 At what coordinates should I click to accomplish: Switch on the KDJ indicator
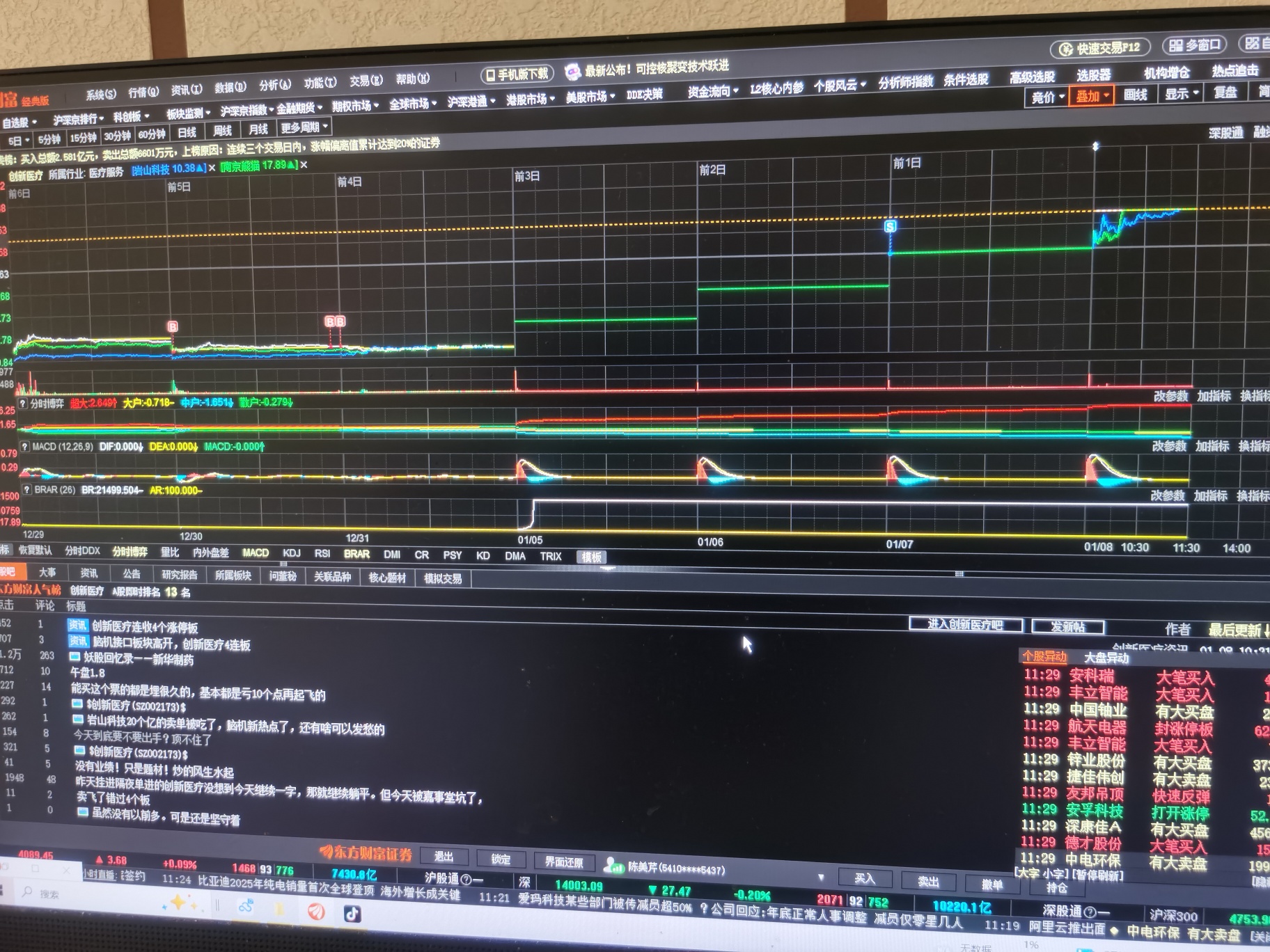pos(292,553)
